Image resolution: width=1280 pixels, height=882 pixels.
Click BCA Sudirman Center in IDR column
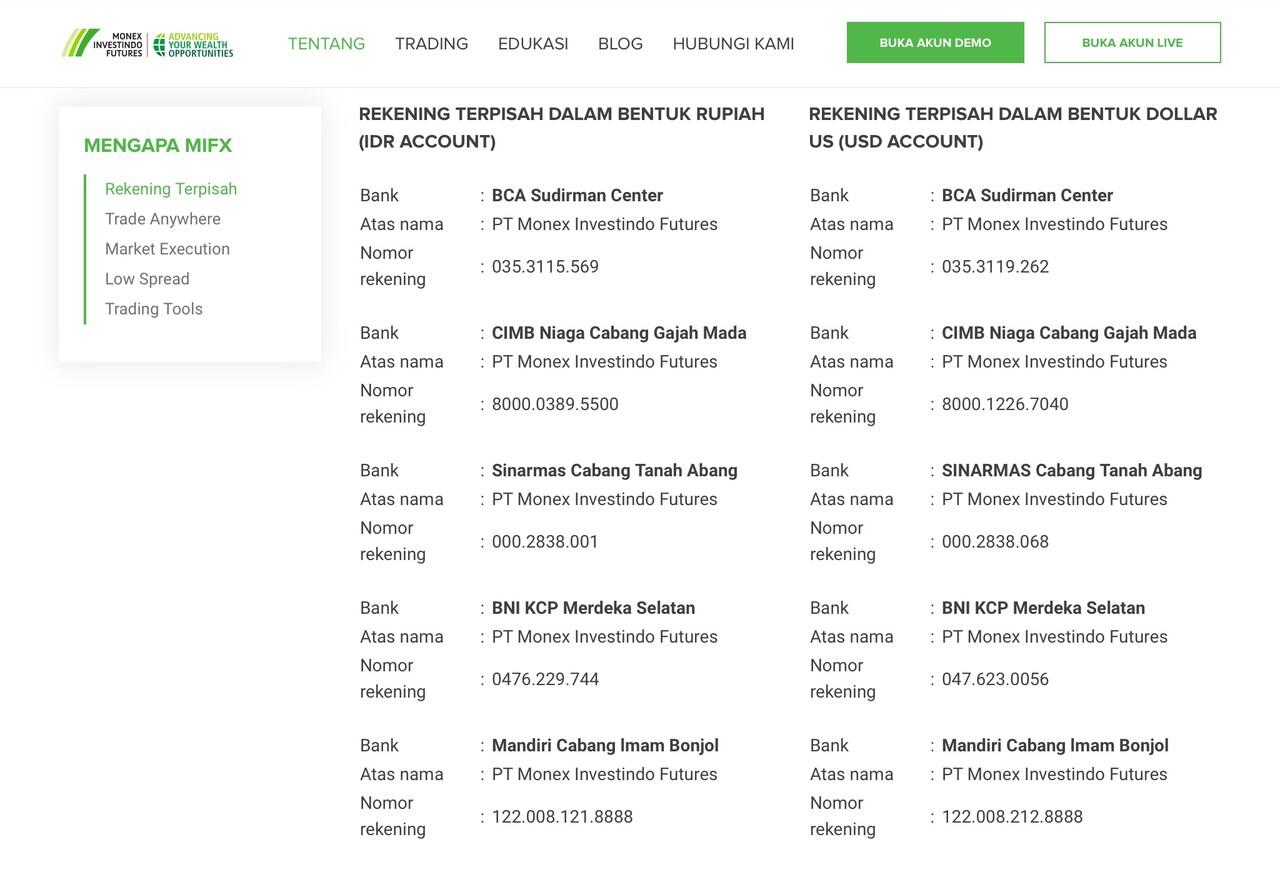click(x=577, y=196)
